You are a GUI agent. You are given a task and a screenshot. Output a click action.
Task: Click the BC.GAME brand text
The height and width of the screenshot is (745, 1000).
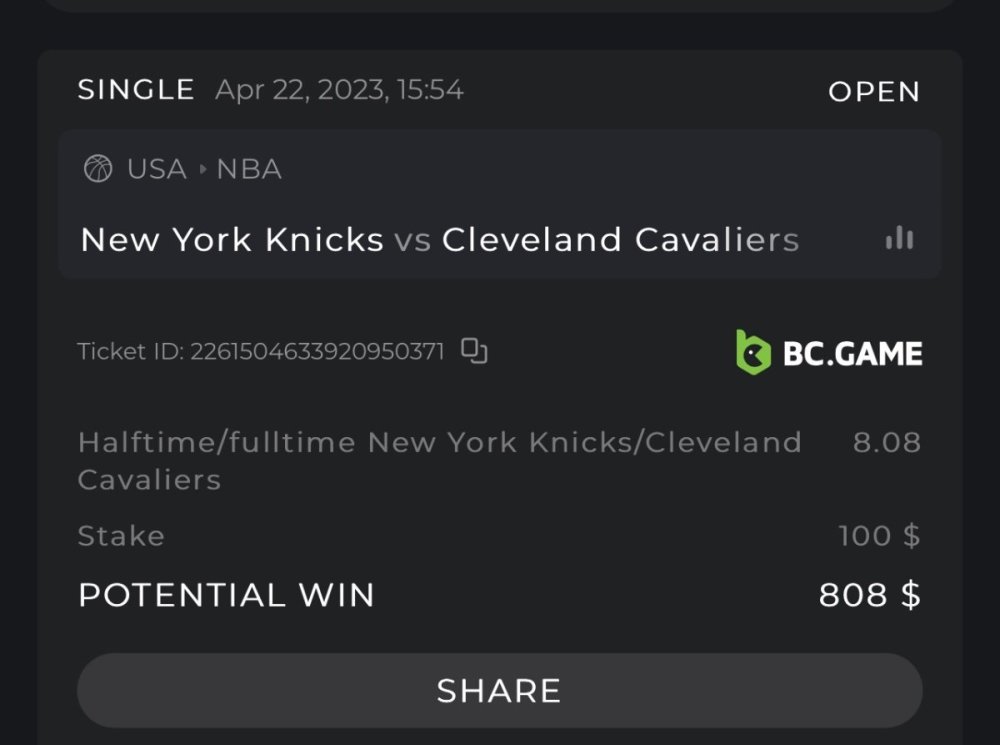coord(852,353)
